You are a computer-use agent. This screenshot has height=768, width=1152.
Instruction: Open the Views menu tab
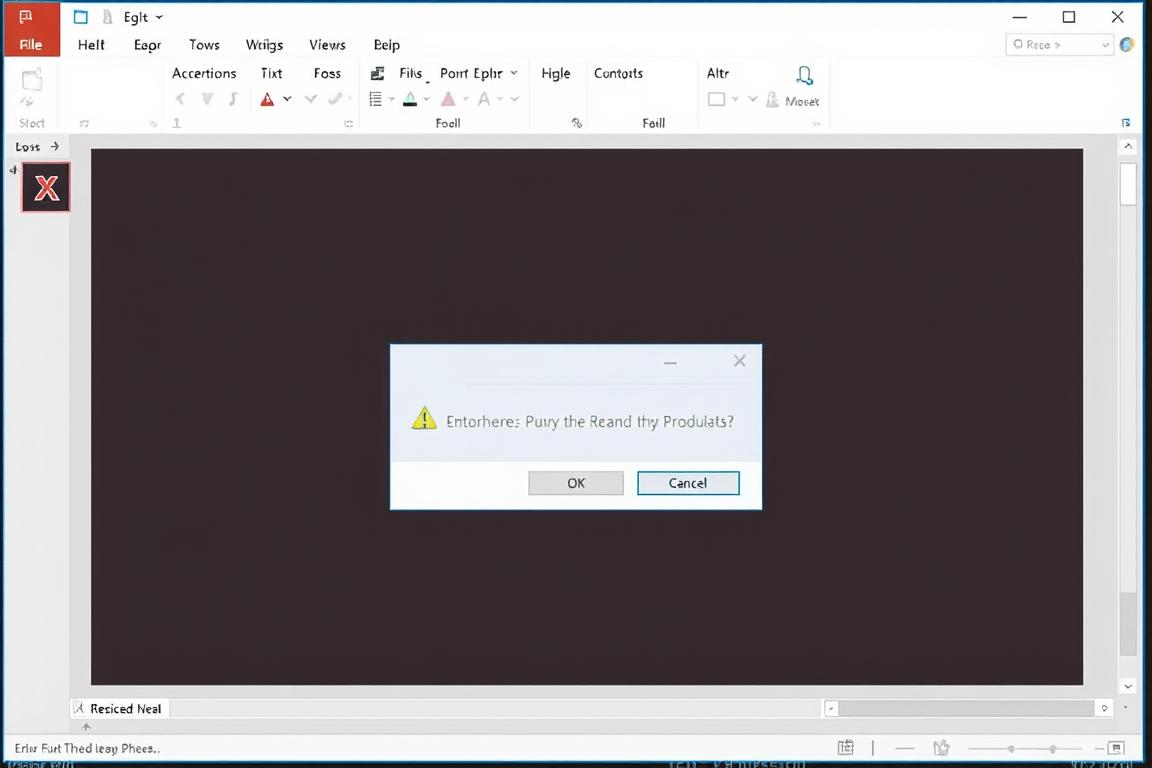pyautogui.click(x=327, y=45)
